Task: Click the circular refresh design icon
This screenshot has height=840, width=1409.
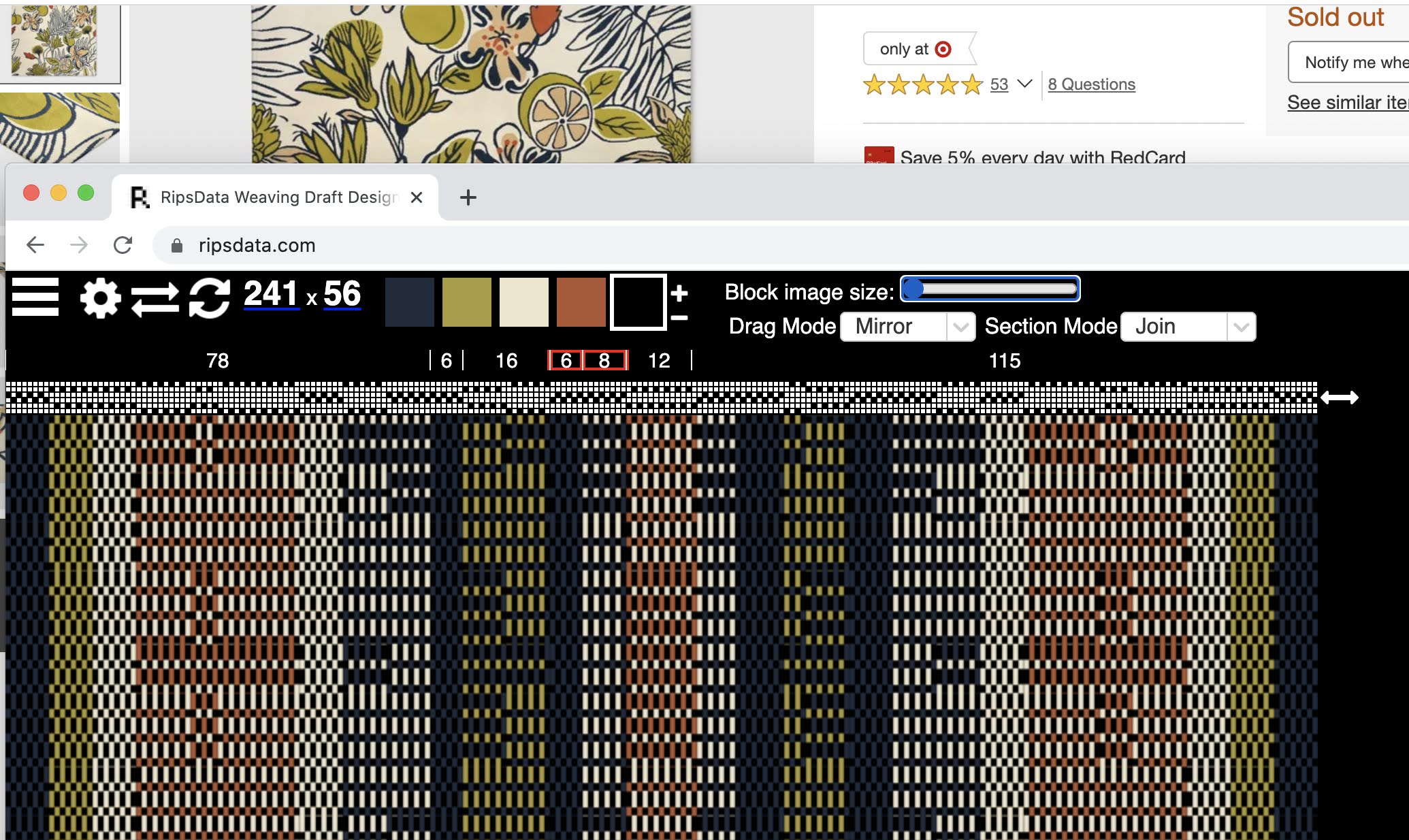Action: tap(210, 298)
